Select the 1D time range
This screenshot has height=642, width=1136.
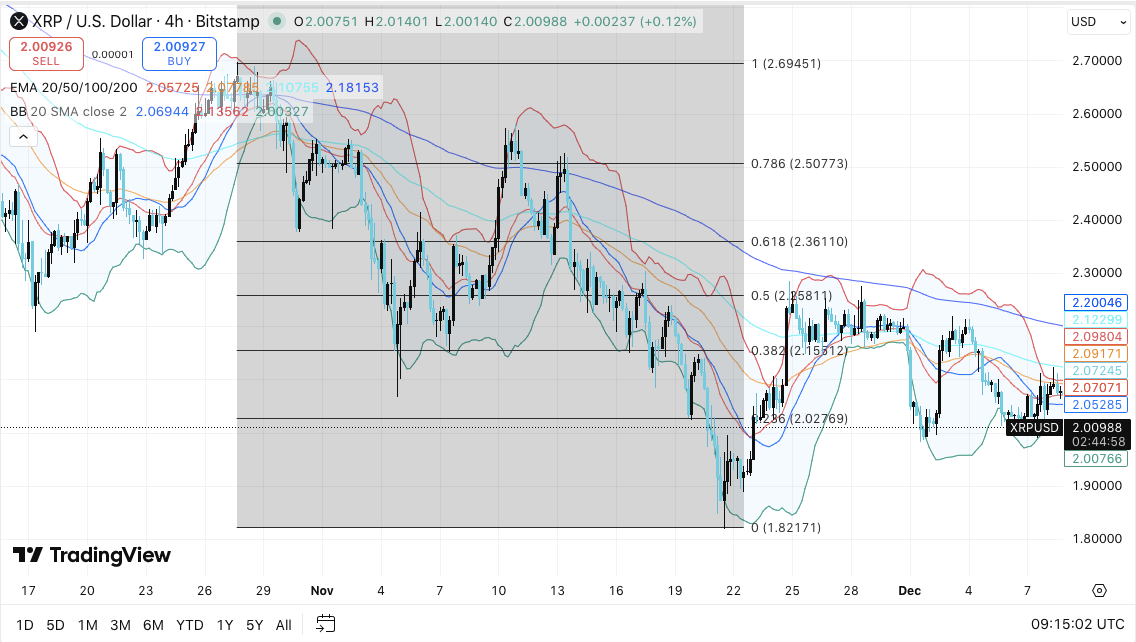25,625
